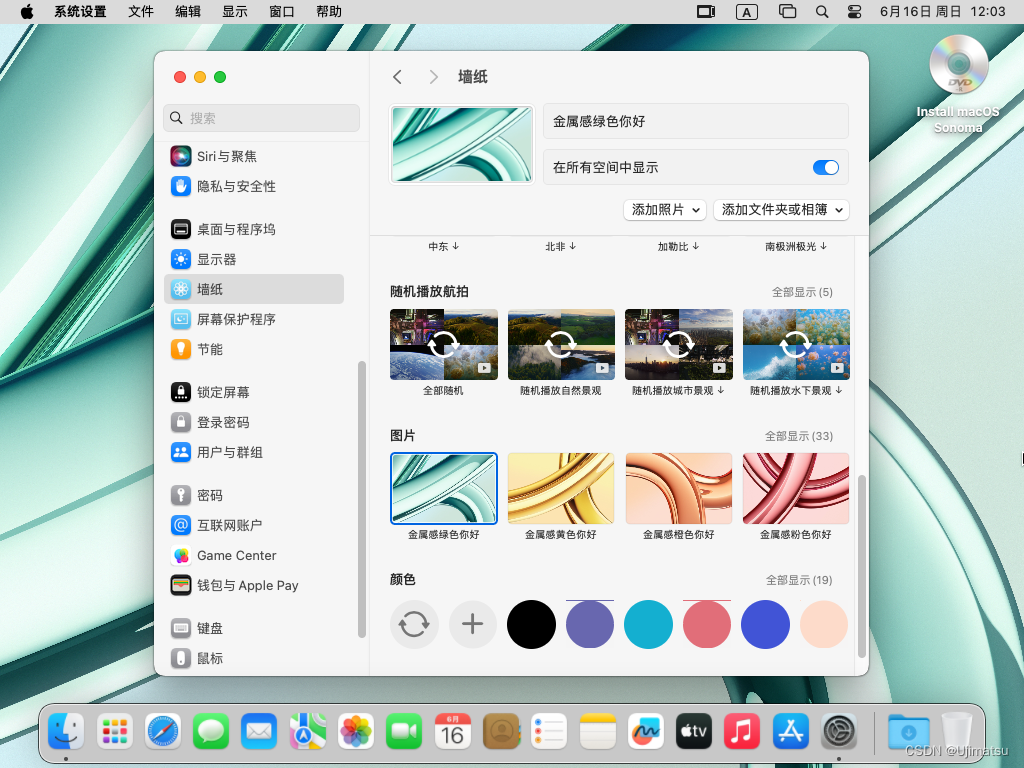Click Install macOS Sonoma desktop disc
The image size is (1024, 768).
958,84
